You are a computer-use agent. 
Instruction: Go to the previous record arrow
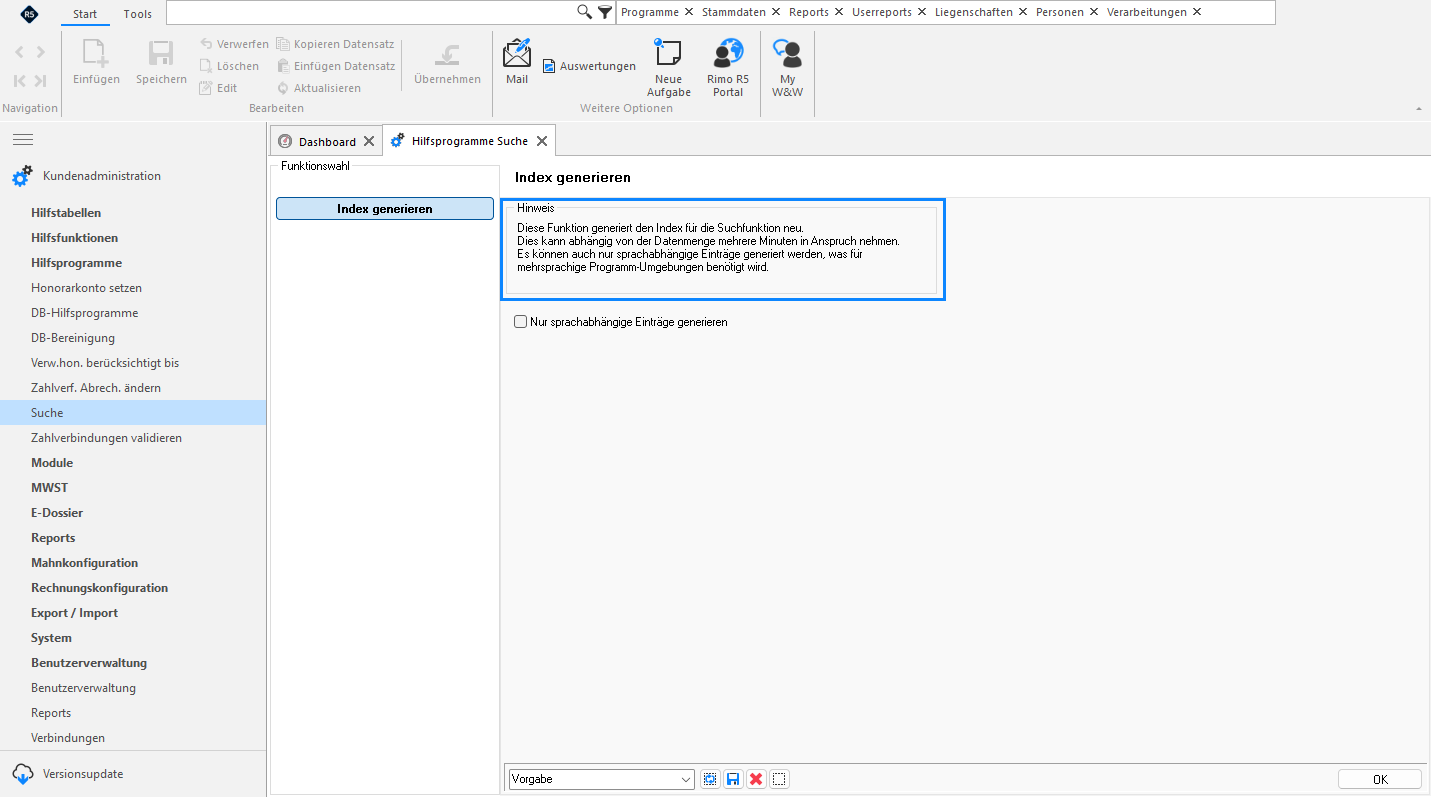click(20, 52)
